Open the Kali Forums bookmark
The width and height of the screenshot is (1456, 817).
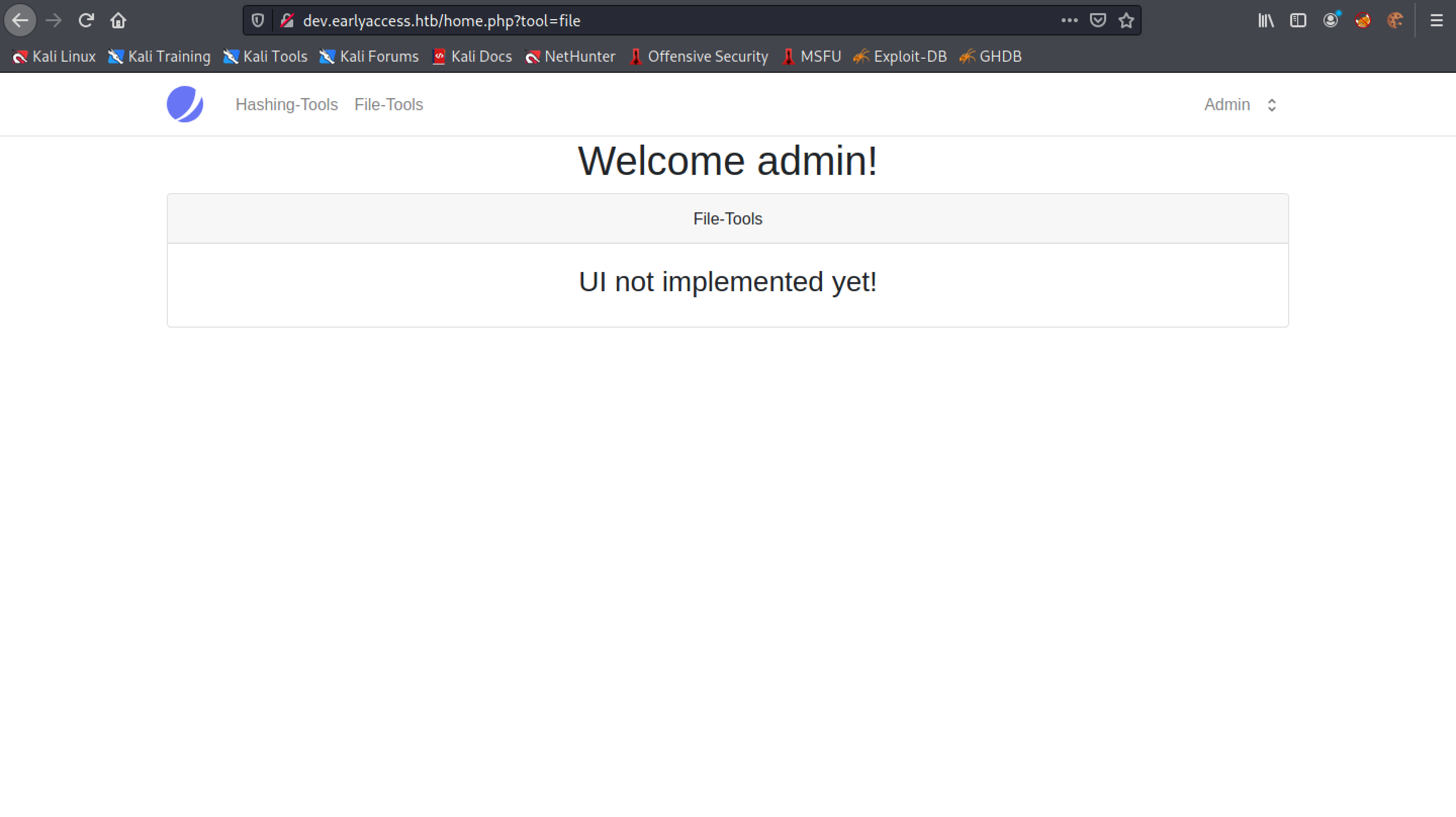tap(369, 57)
